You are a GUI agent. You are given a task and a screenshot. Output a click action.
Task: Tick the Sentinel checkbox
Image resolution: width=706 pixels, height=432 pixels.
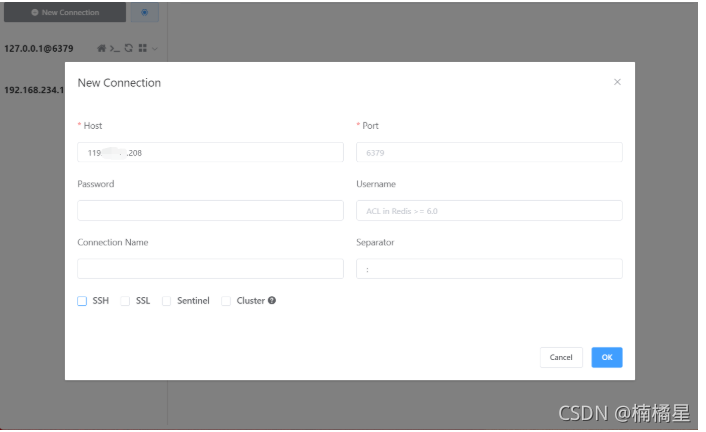[167, 301]
